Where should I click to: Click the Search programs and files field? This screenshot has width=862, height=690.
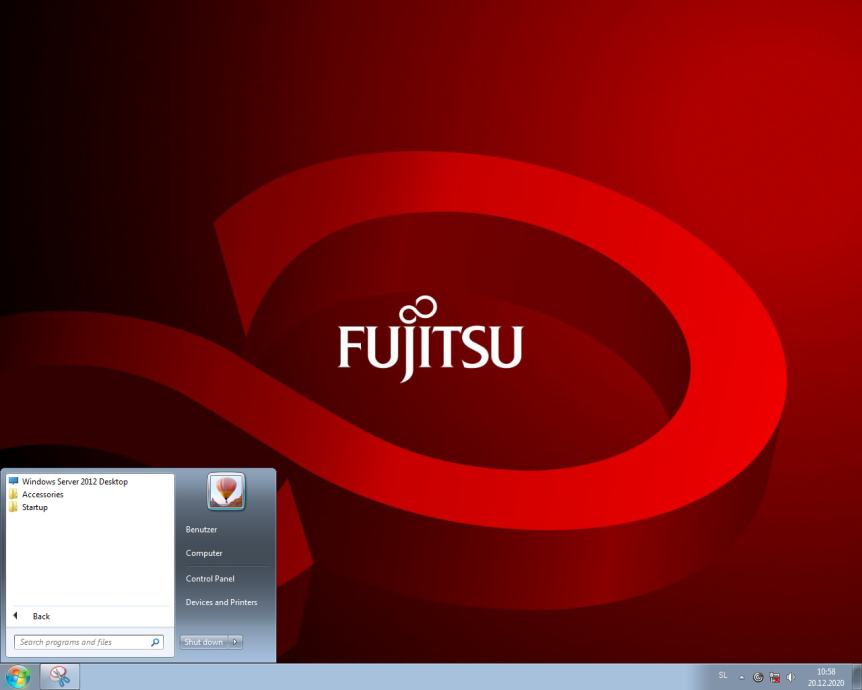[80, 642]
